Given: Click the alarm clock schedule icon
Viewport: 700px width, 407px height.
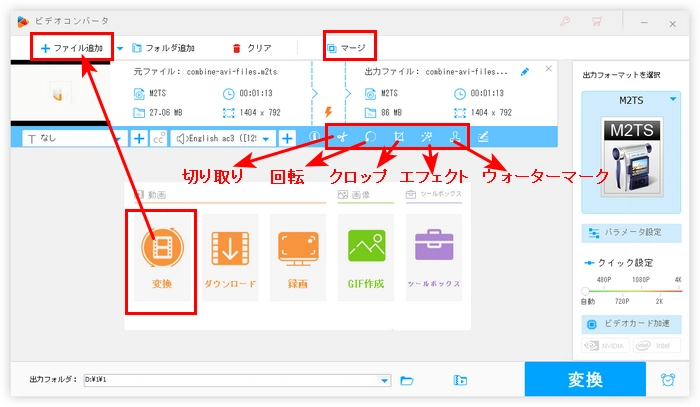Looking at the screenshot, I should tap(667, 380).
